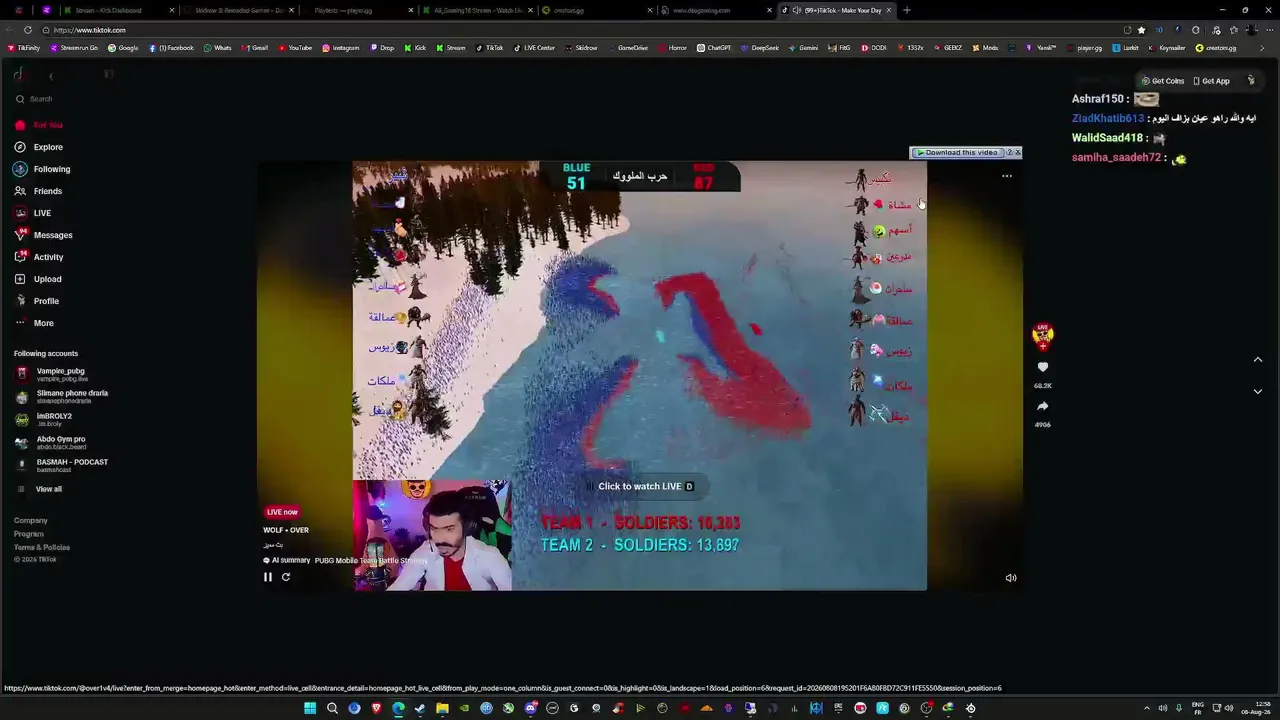Open the ChatGPT bookmark

(714, 48)
